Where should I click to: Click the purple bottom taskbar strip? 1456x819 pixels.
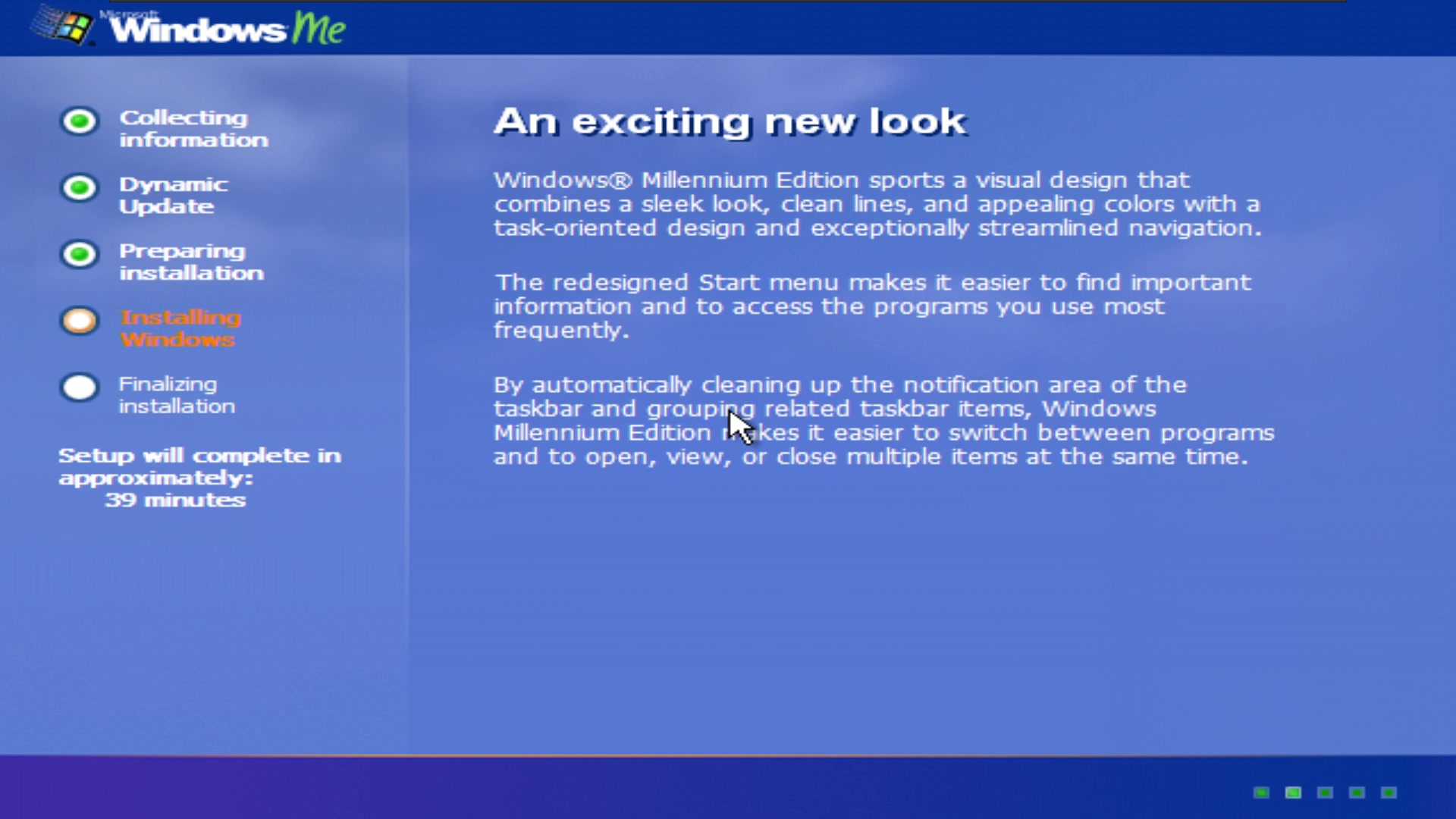tap(728, 790)
